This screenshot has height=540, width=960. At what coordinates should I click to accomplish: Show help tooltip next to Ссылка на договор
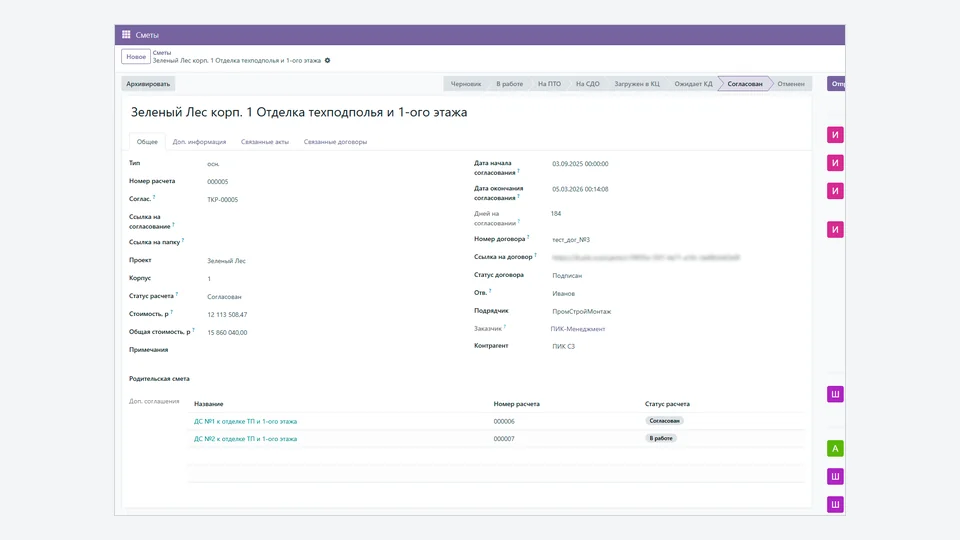point(536,255)
